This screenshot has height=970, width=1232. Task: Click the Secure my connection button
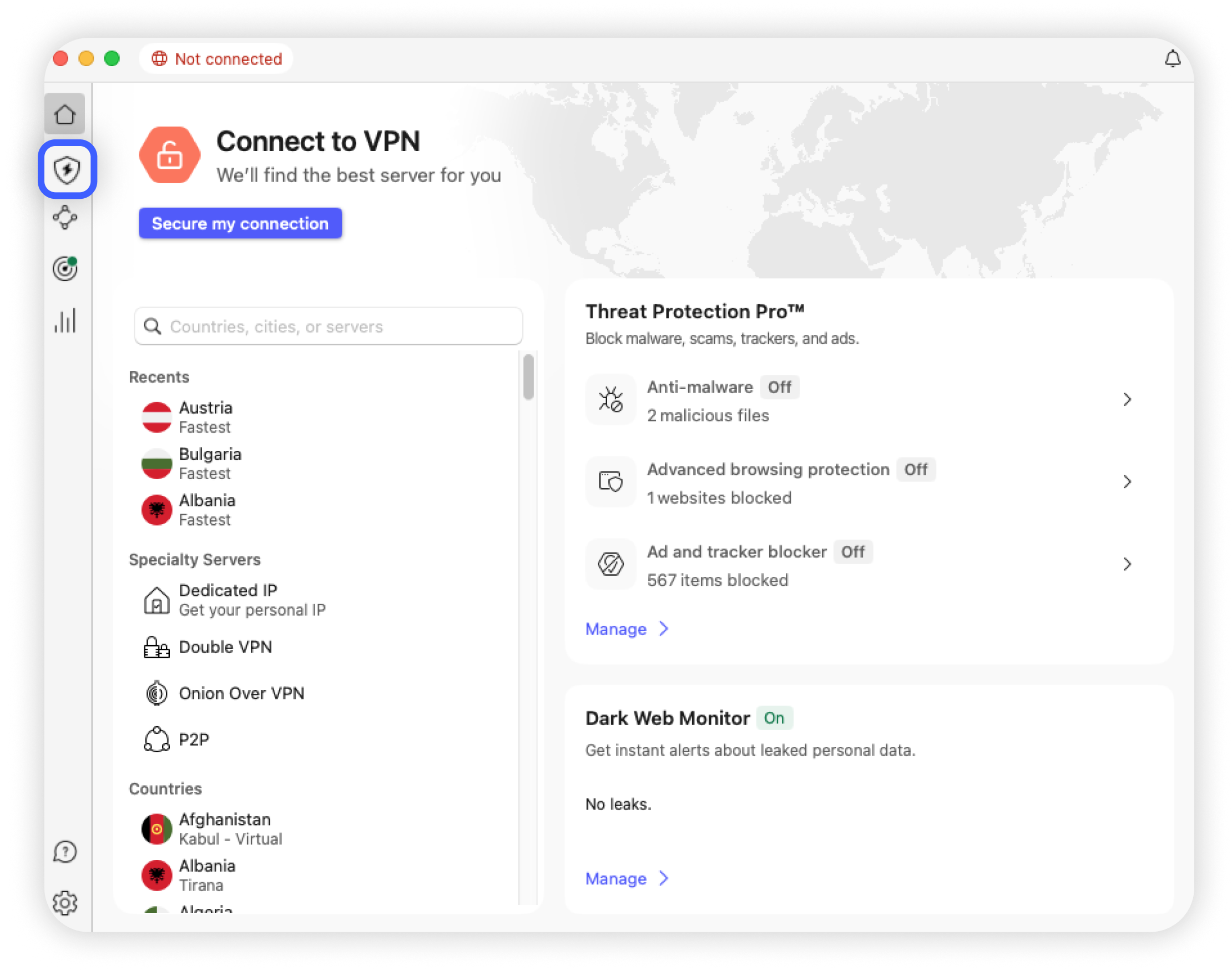click(x=240, y=223)
